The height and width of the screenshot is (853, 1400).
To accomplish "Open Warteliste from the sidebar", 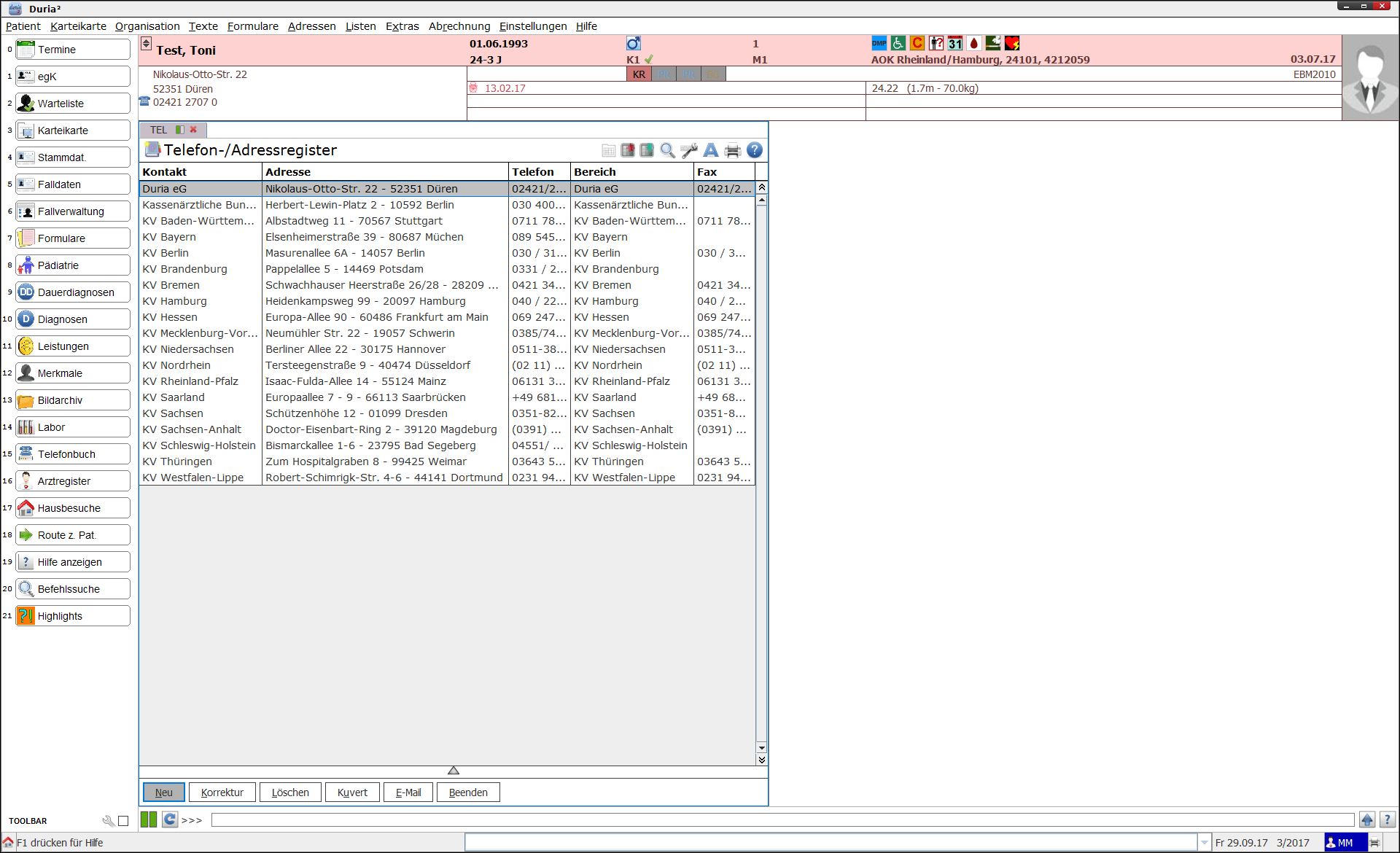I will [x=73, y=104].
